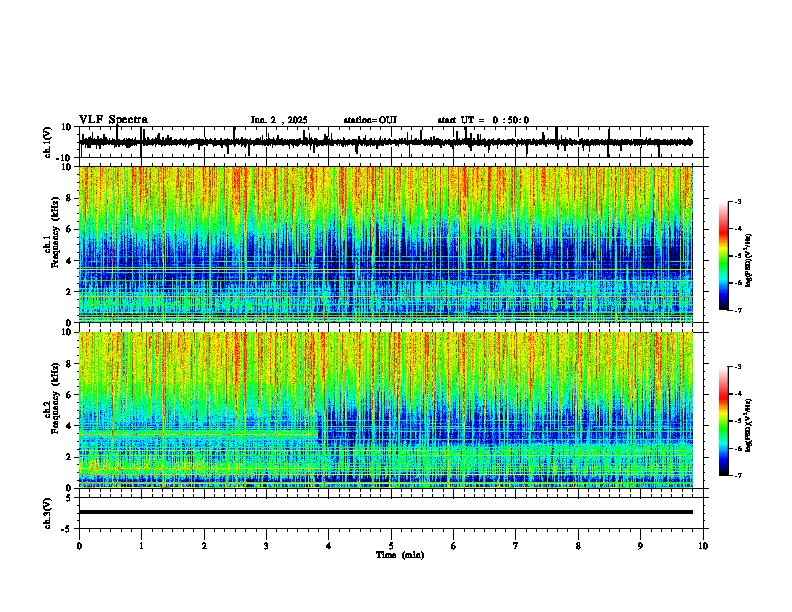This screenshot has height=612, width=792.
Task: Click the "Jan. 2 , 2025" date text
Action: pyautogui.click(x=279, y=120)
